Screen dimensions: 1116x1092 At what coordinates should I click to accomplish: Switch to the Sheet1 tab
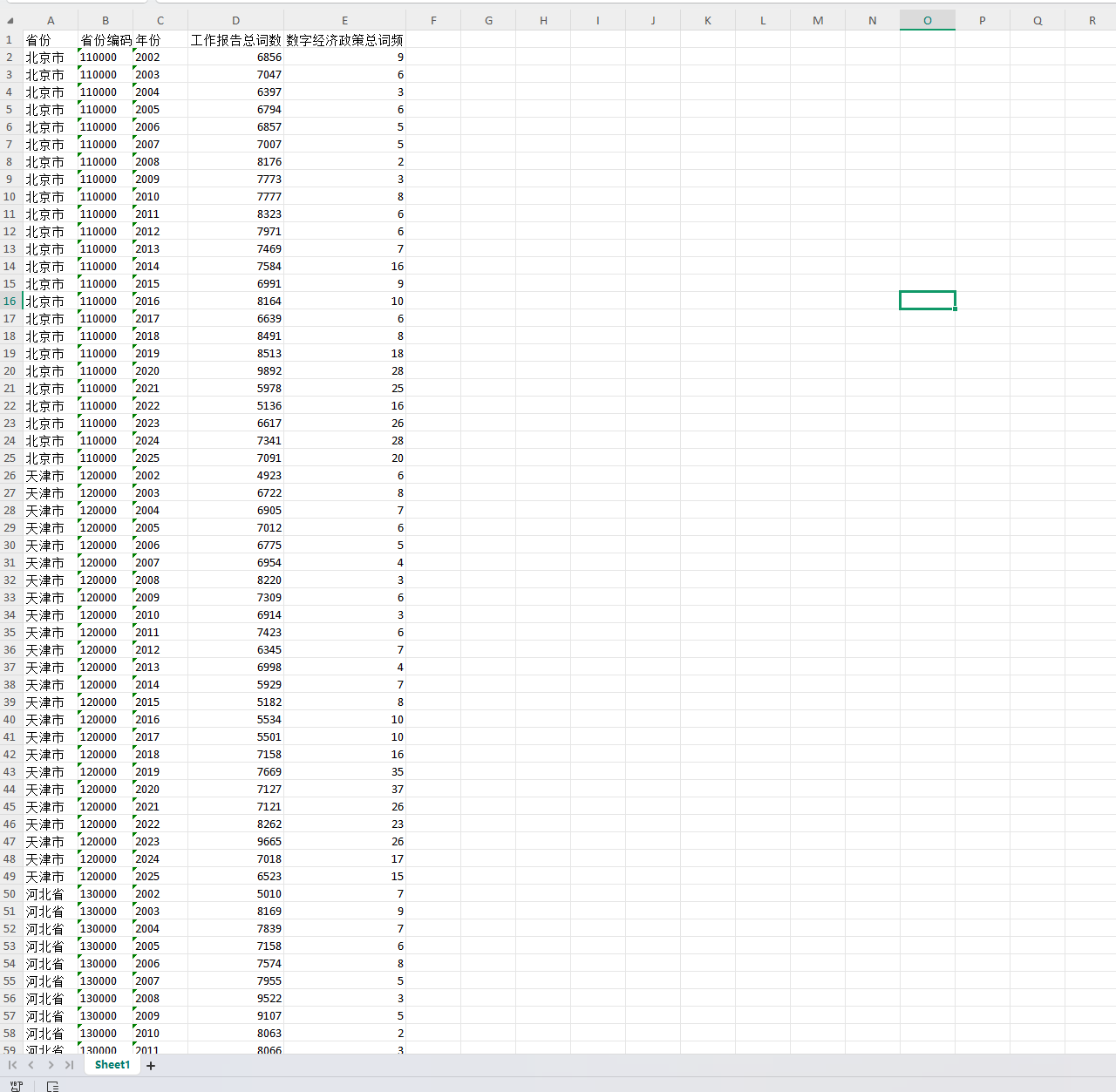[112, 1065]
